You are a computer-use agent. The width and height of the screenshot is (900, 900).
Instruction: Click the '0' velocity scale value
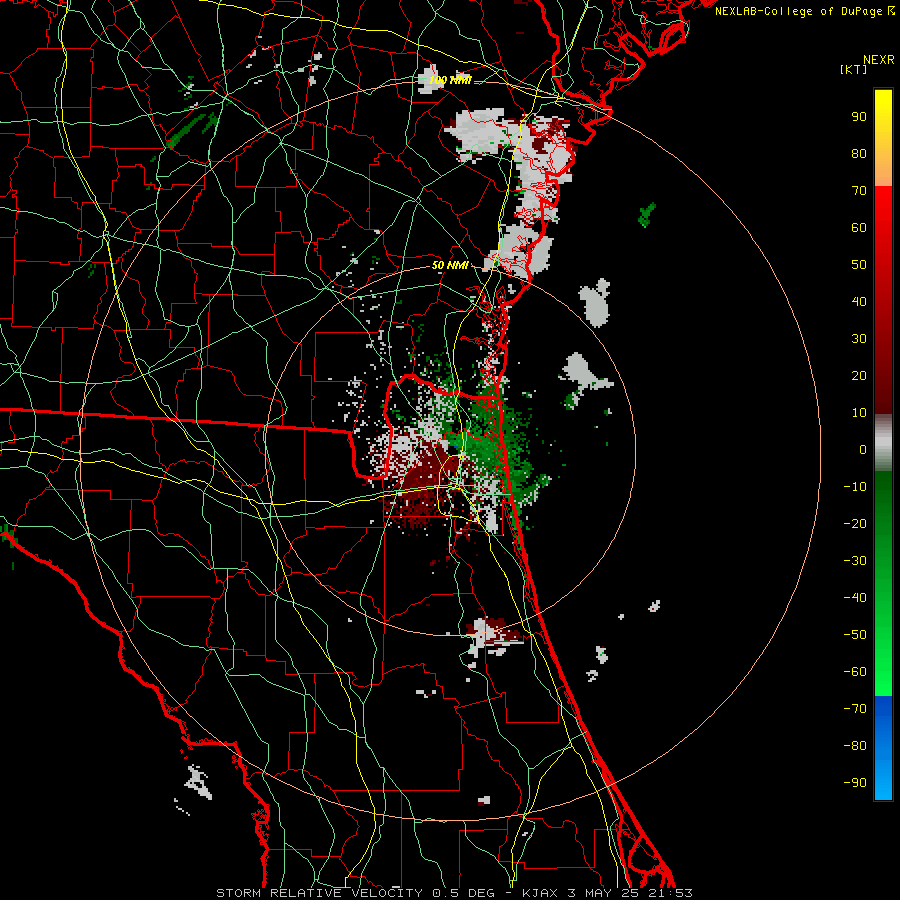[x=863, y=450]
